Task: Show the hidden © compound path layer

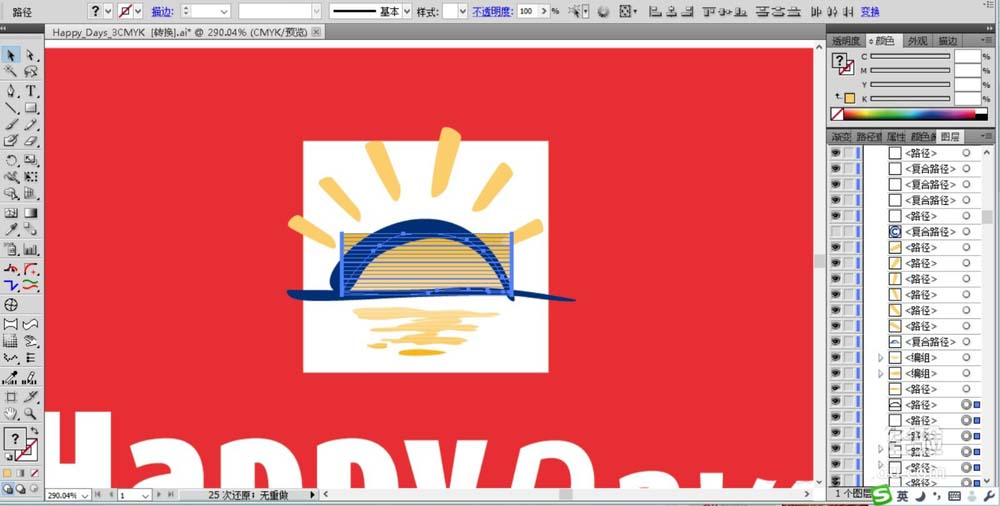Action: pos(835,232)
